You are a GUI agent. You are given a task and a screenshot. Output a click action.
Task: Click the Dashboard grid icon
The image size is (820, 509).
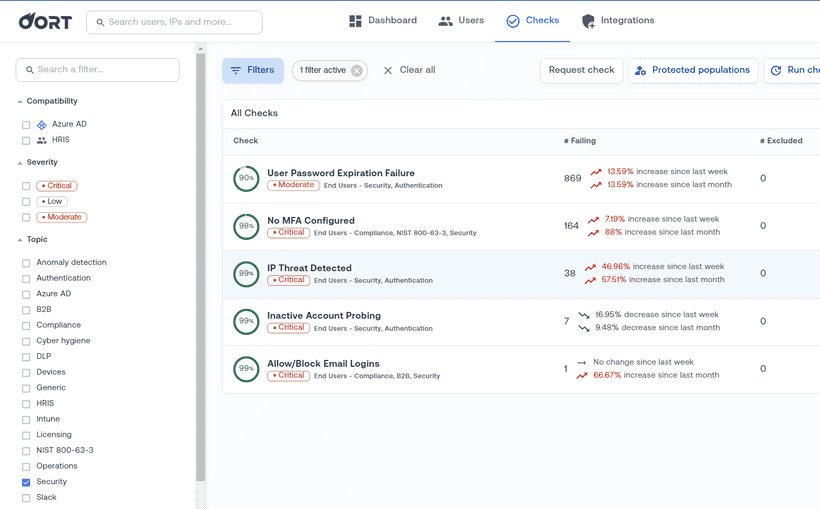[355, 21]
